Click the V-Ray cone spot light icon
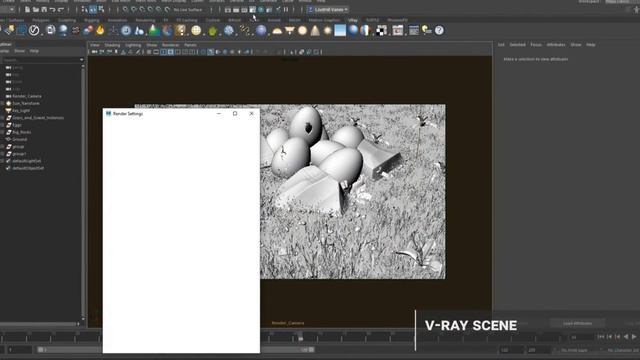The image size is (640, 360). click(x=315, y=30)
